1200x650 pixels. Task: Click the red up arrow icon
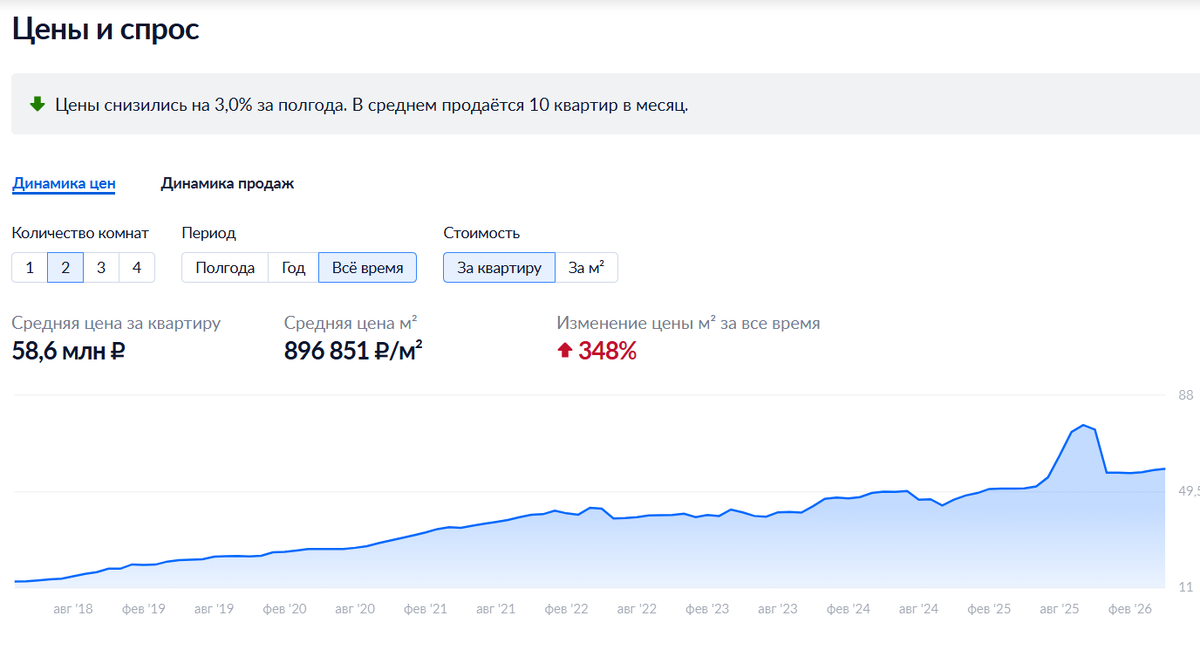point(565,351)
